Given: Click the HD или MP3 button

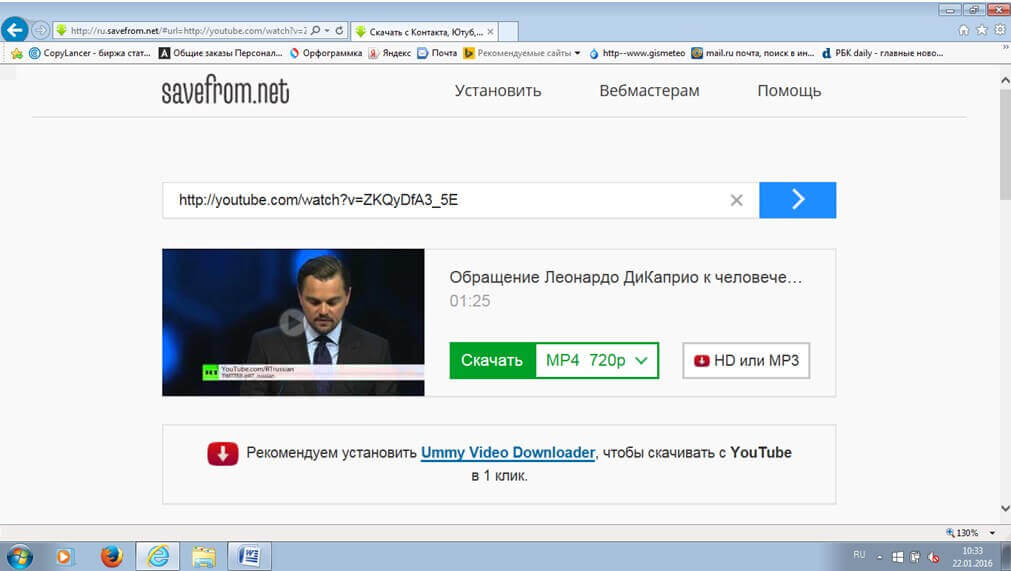Looking at the screenshot, I should tap(746, 360).
